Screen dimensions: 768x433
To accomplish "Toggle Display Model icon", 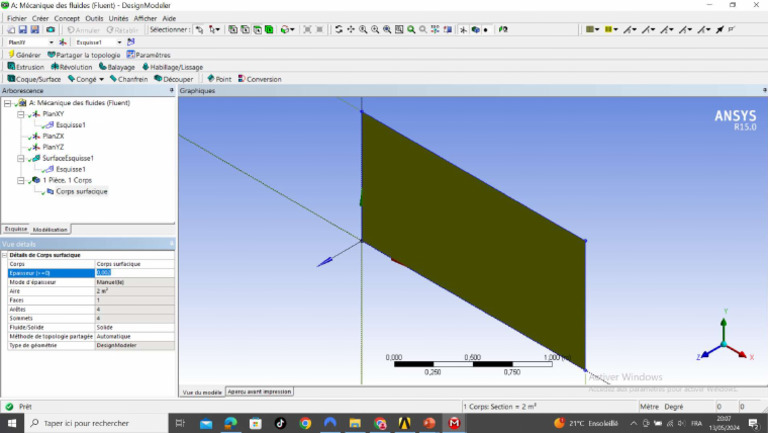I will [x=475, y=30].
